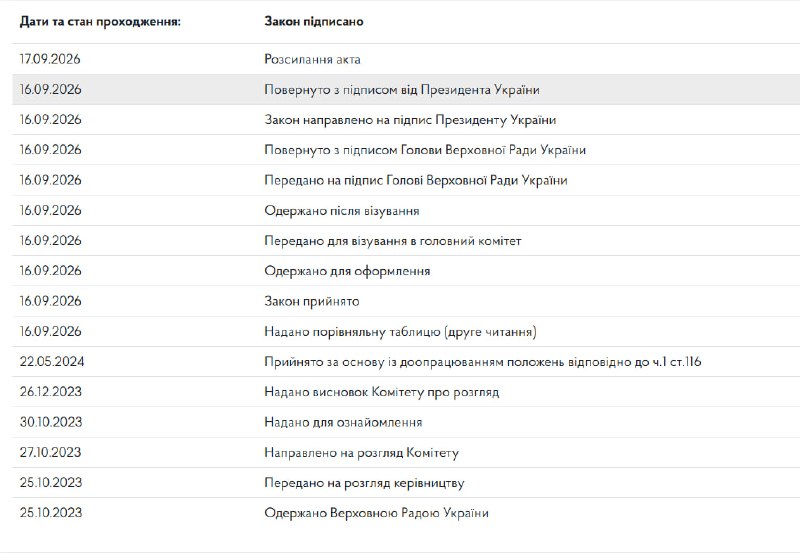Click the date 22.05.2024

click(52, 362)
